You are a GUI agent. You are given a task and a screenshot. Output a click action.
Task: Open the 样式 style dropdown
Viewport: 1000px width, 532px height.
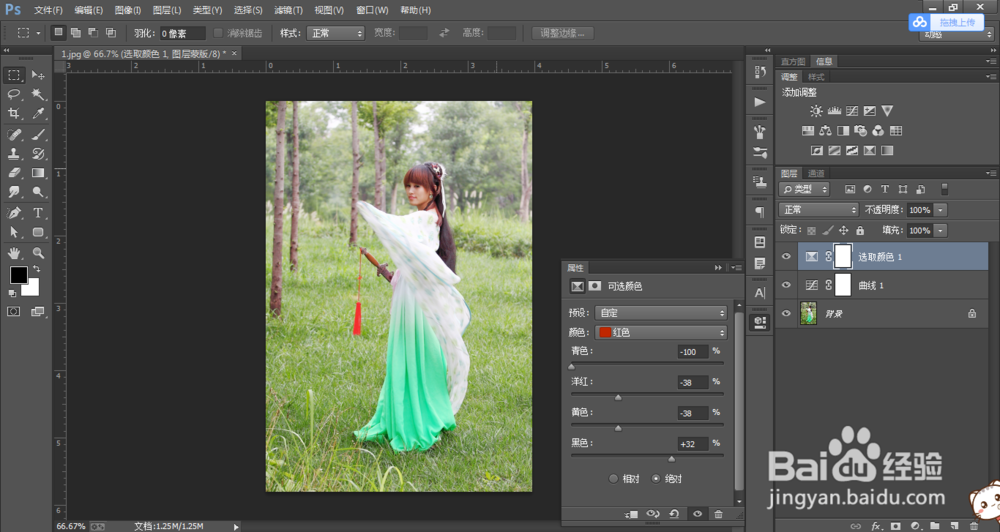coord(335,33)
